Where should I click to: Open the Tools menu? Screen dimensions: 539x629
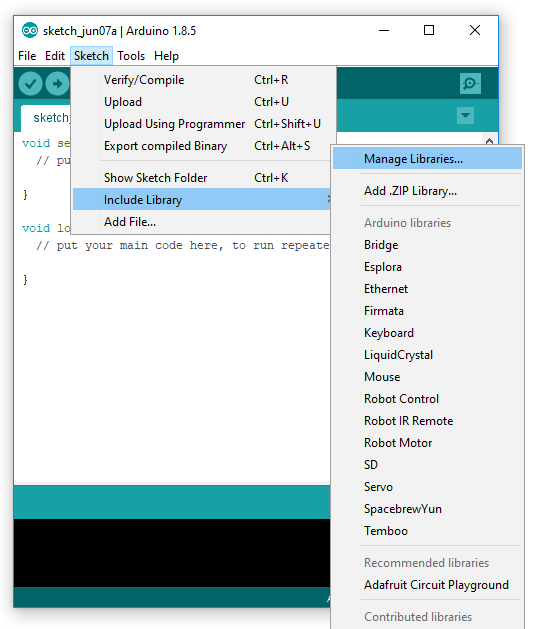(131, 56)
